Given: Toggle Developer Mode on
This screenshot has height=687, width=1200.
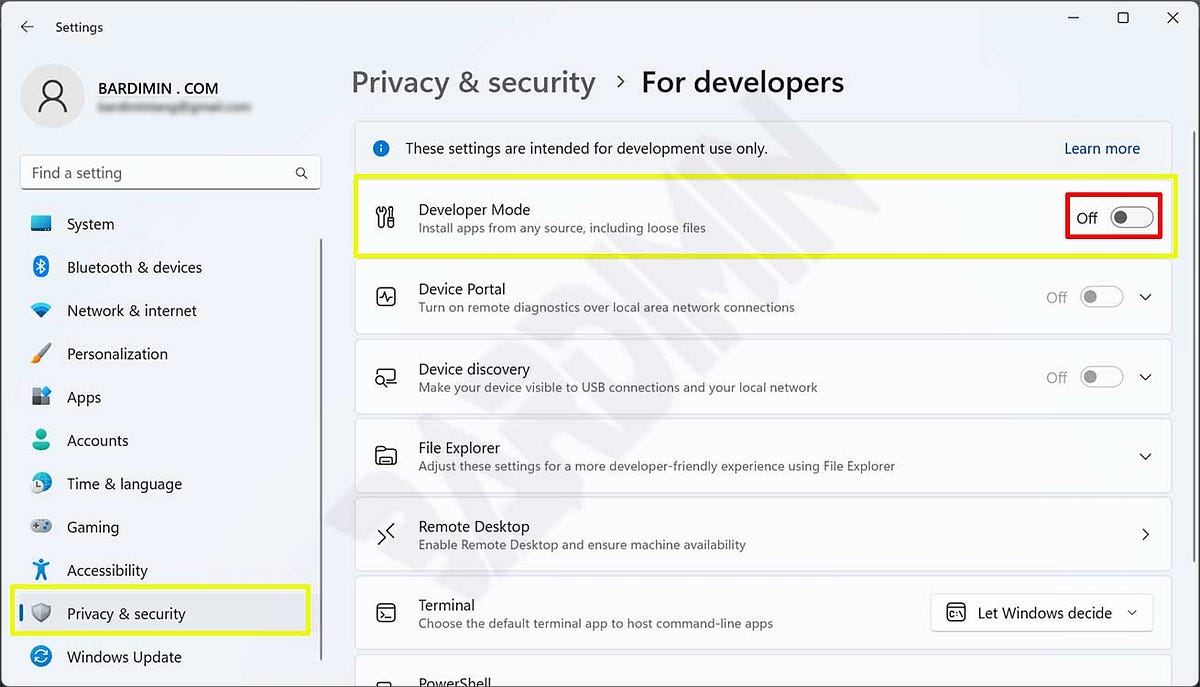Looking at the screenshot, I should (1130, 216).
